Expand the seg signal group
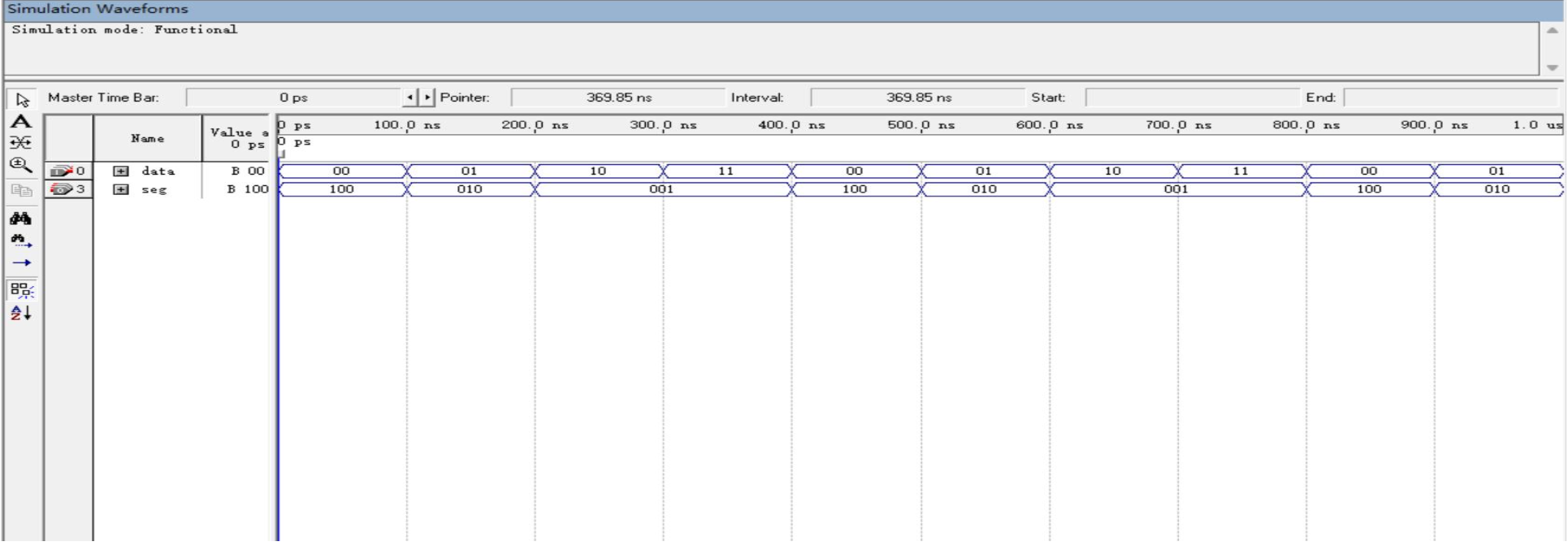The width and height of the screenshot is (1568, 546). 121,189
